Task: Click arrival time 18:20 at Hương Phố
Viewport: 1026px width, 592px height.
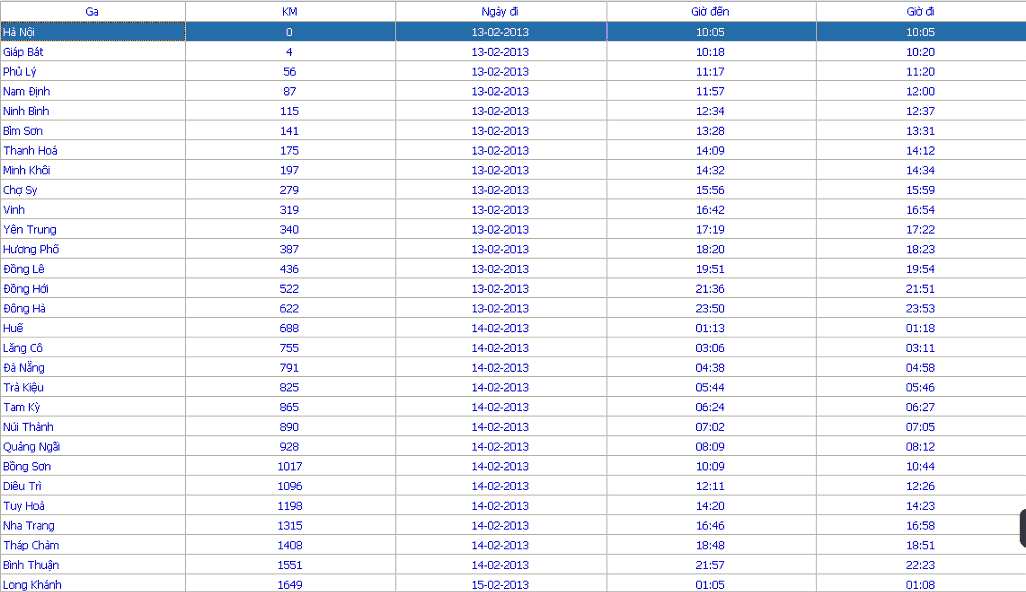Action: [x=710, y=249]
